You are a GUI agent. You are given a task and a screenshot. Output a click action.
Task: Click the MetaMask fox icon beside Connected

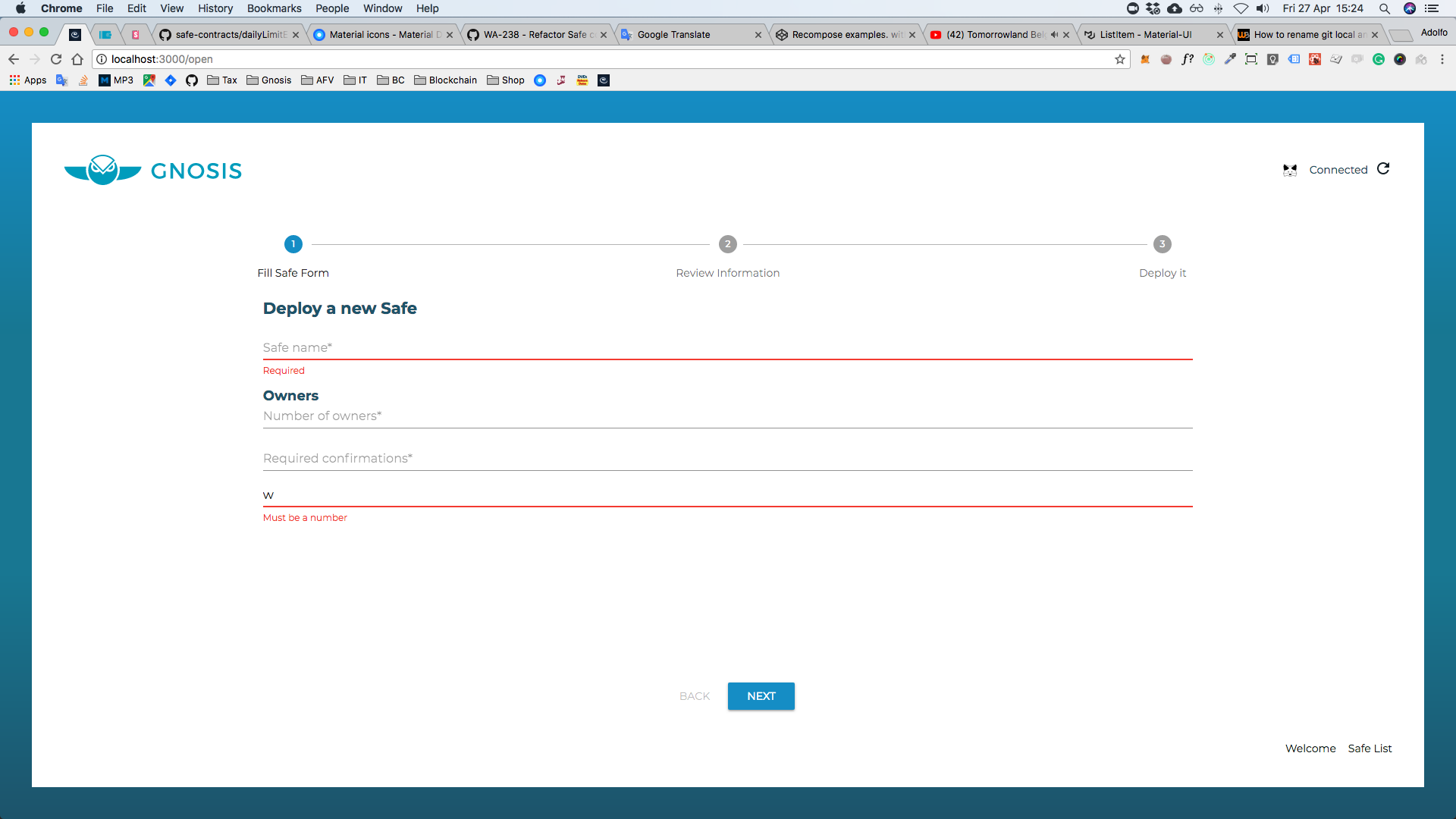pos(1290,170)
